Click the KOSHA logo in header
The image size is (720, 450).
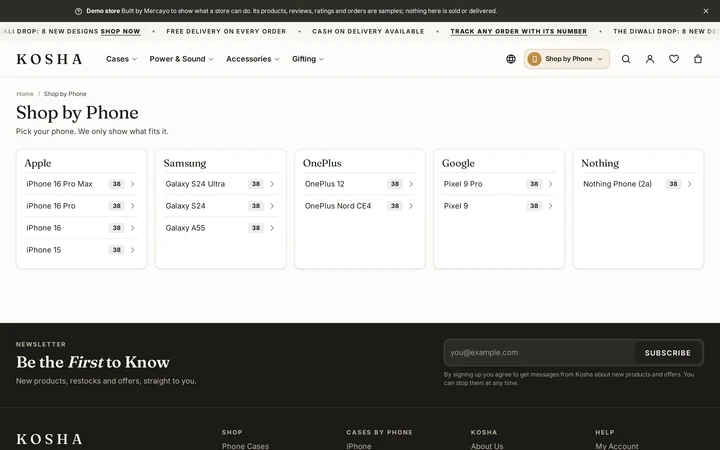point(49,59)
